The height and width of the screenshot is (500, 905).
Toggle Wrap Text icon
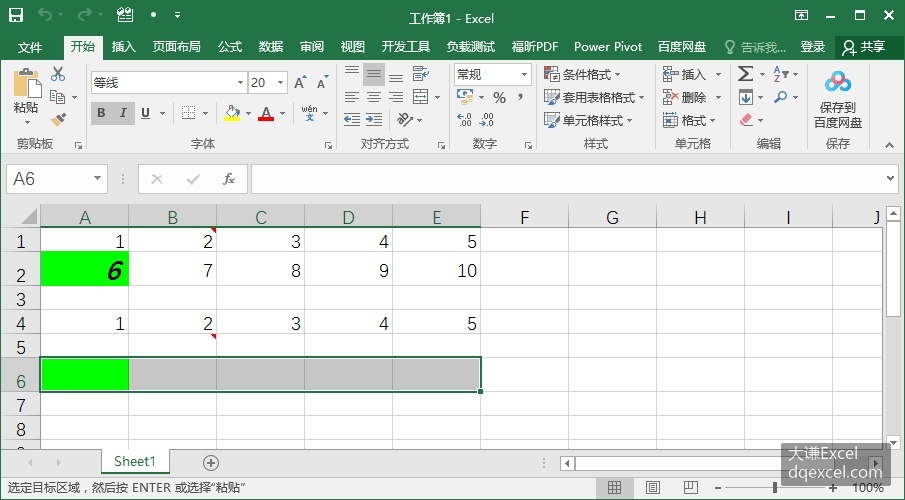coord(421,74)
